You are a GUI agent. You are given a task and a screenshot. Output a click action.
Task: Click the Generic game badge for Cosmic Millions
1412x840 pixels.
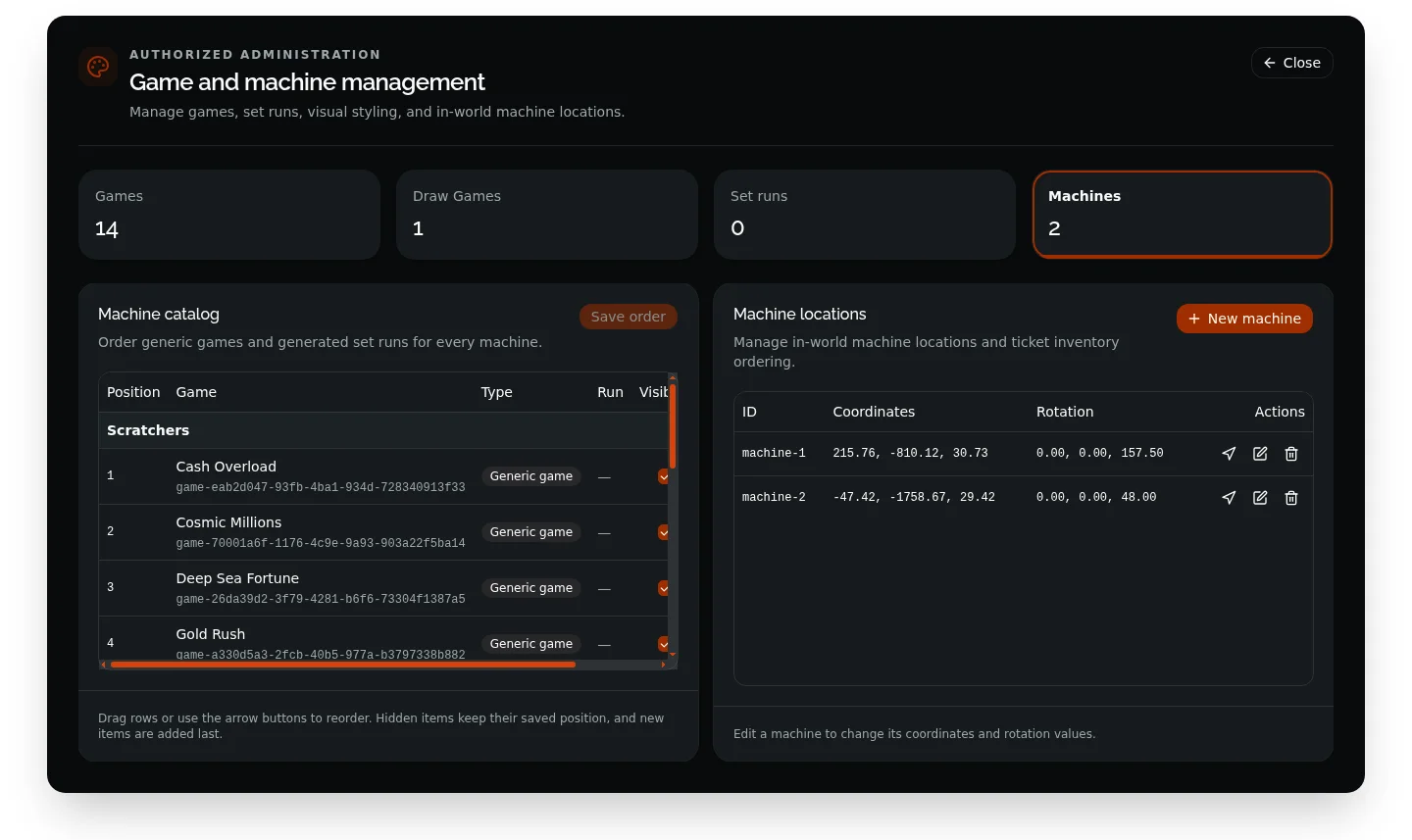(x=530, y=532)
